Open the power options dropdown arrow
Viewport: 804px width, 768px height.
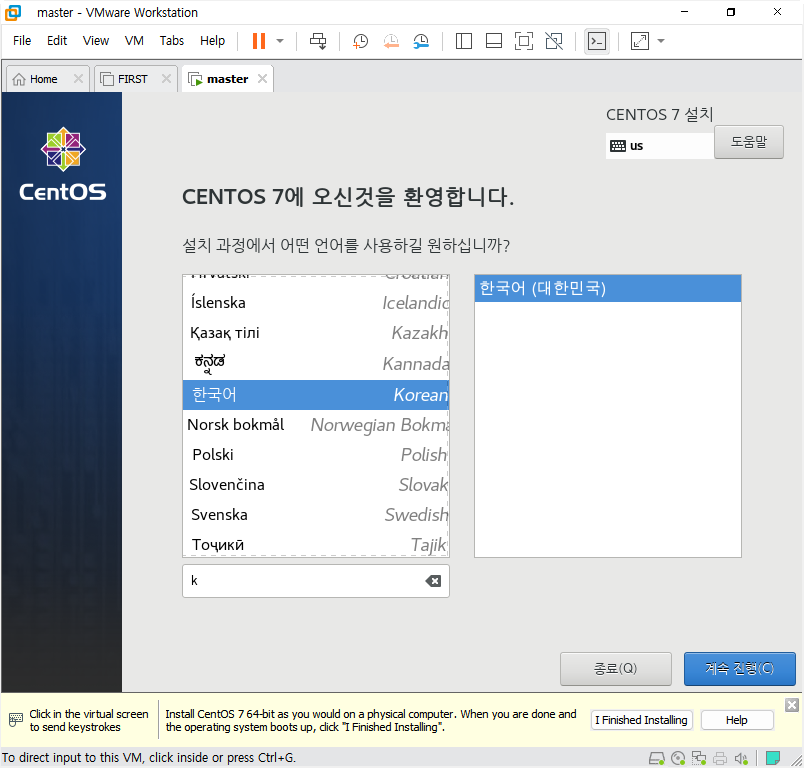280,41
